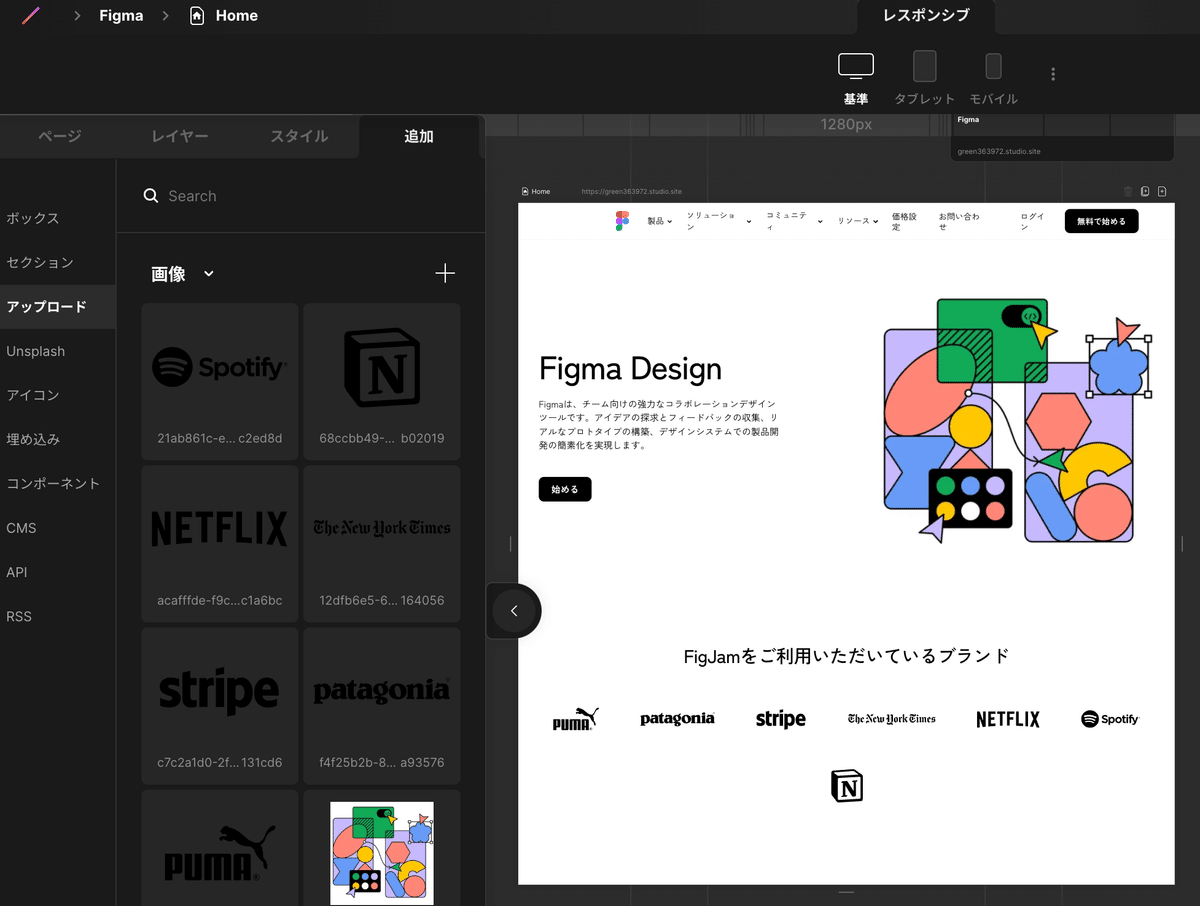The image size is (1200, 906).
Task: Select the 追加 tab
Action: click(419, 136)
